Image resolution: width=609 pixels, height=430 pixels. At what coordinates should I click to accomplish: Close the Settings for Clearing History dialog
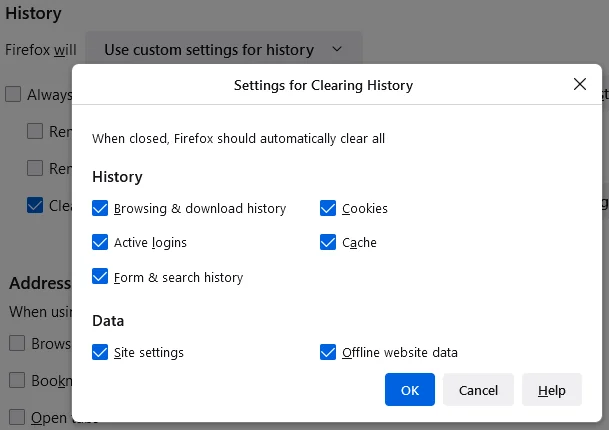(x=580, y=85)
